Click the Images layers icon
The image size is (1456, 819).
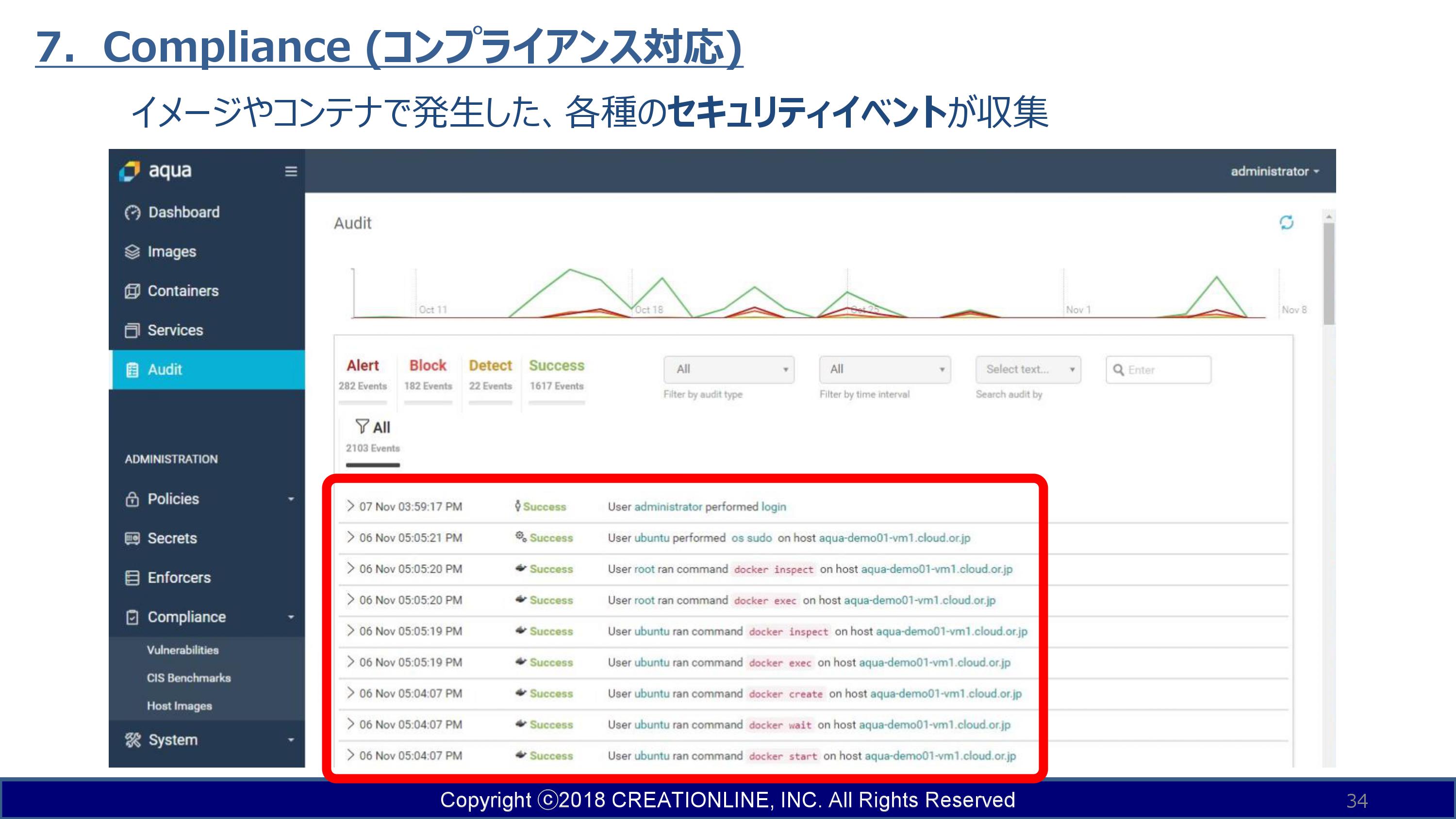coord(132,252)
